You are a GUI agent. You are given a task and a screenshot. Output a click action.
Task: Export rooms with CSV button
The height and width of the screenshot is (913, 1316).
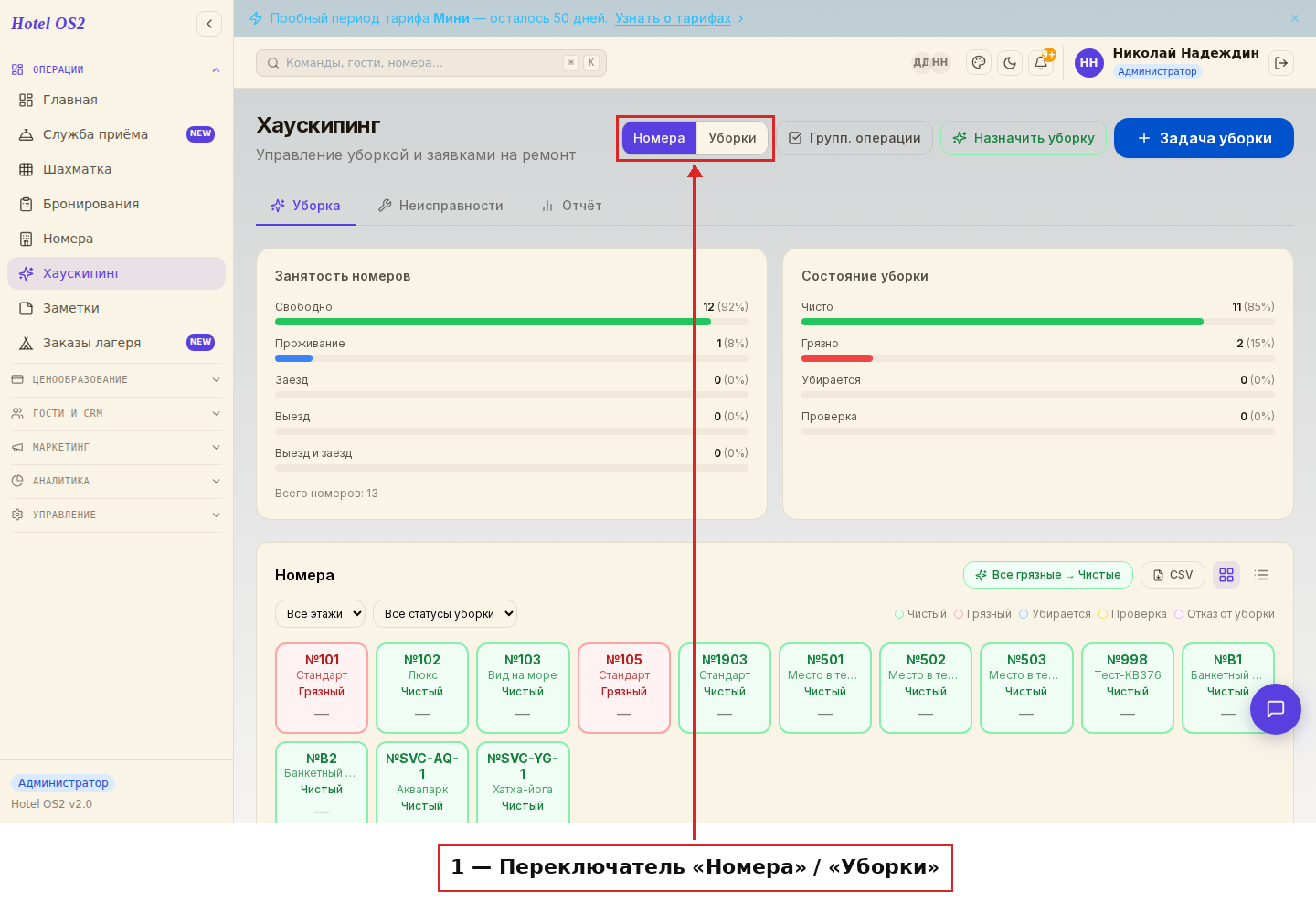(x=1173, y=575)
